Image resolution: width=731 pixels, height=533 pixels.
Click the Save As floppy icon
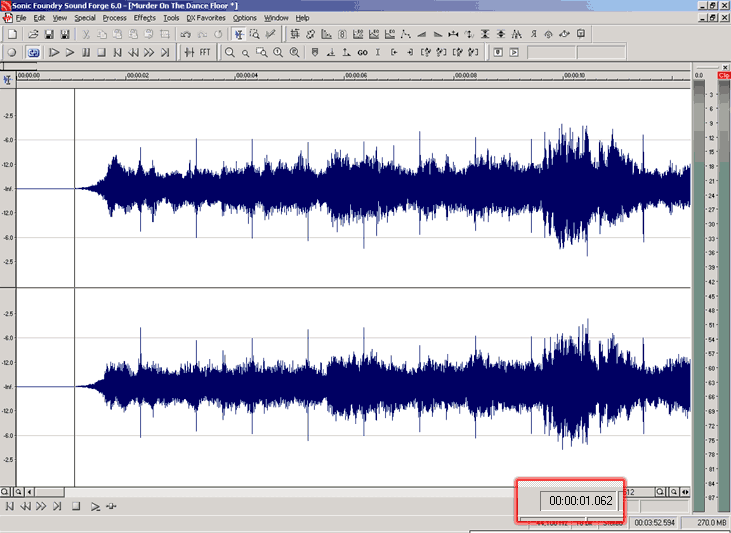point(65,34)
